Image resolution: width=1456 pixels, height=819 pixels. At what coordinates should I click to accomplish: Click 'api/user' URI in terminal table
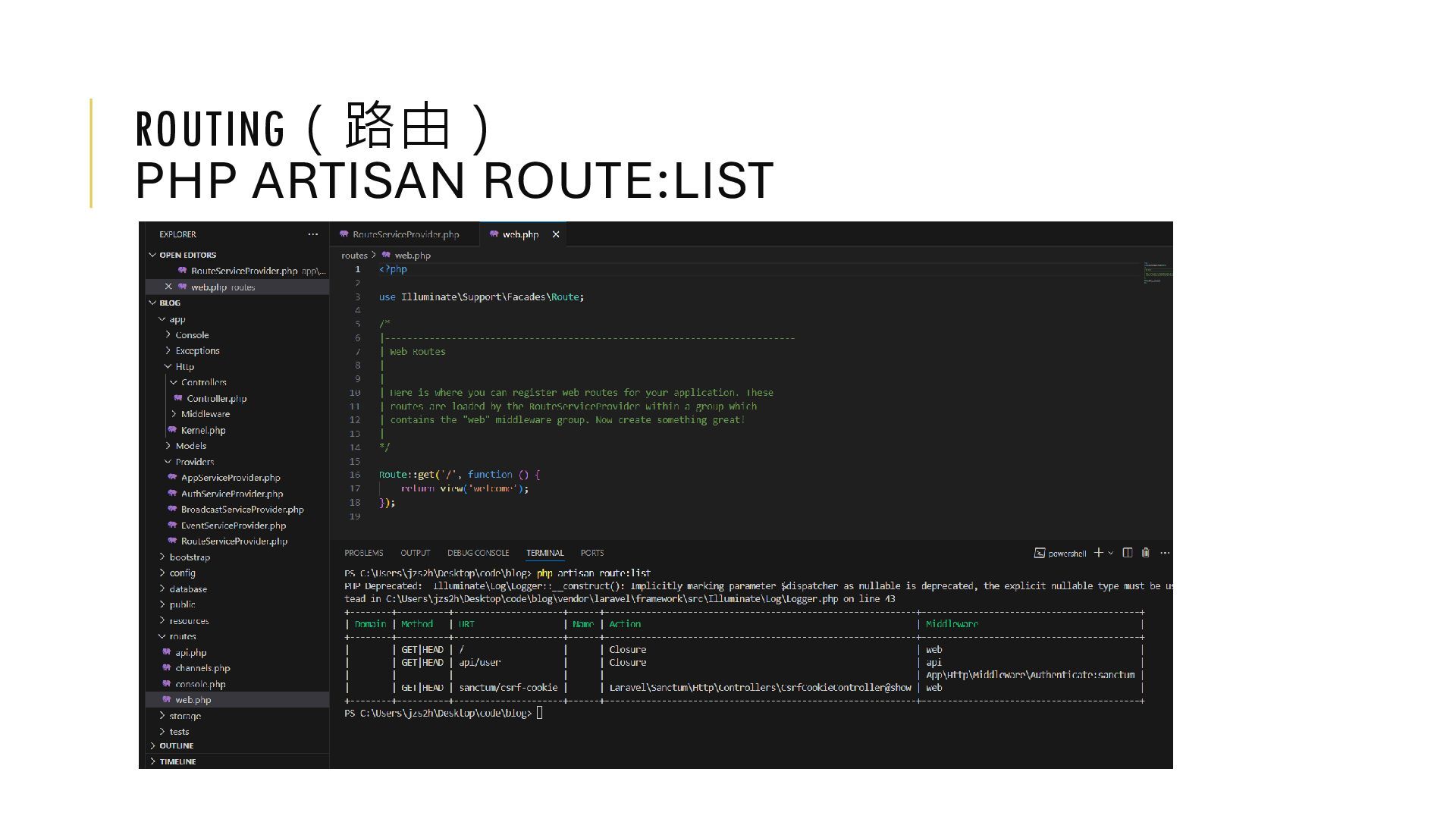point(480,663)
